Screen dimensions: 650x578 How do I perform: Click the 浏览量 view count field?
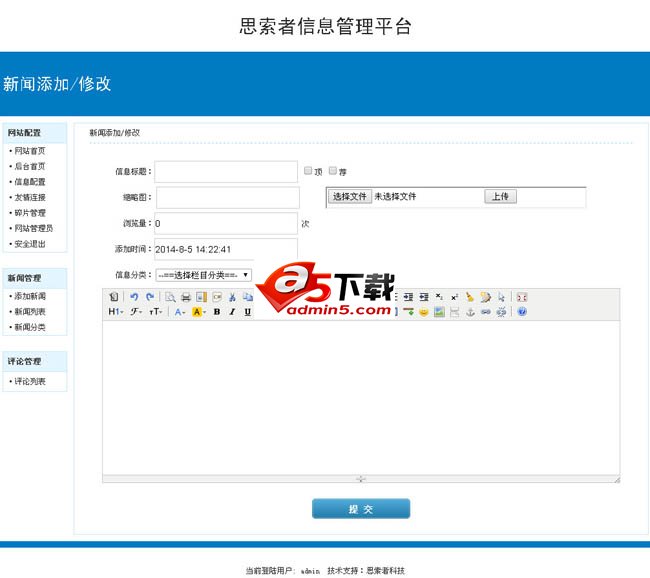pyautogui.click(x=226, y=223)
